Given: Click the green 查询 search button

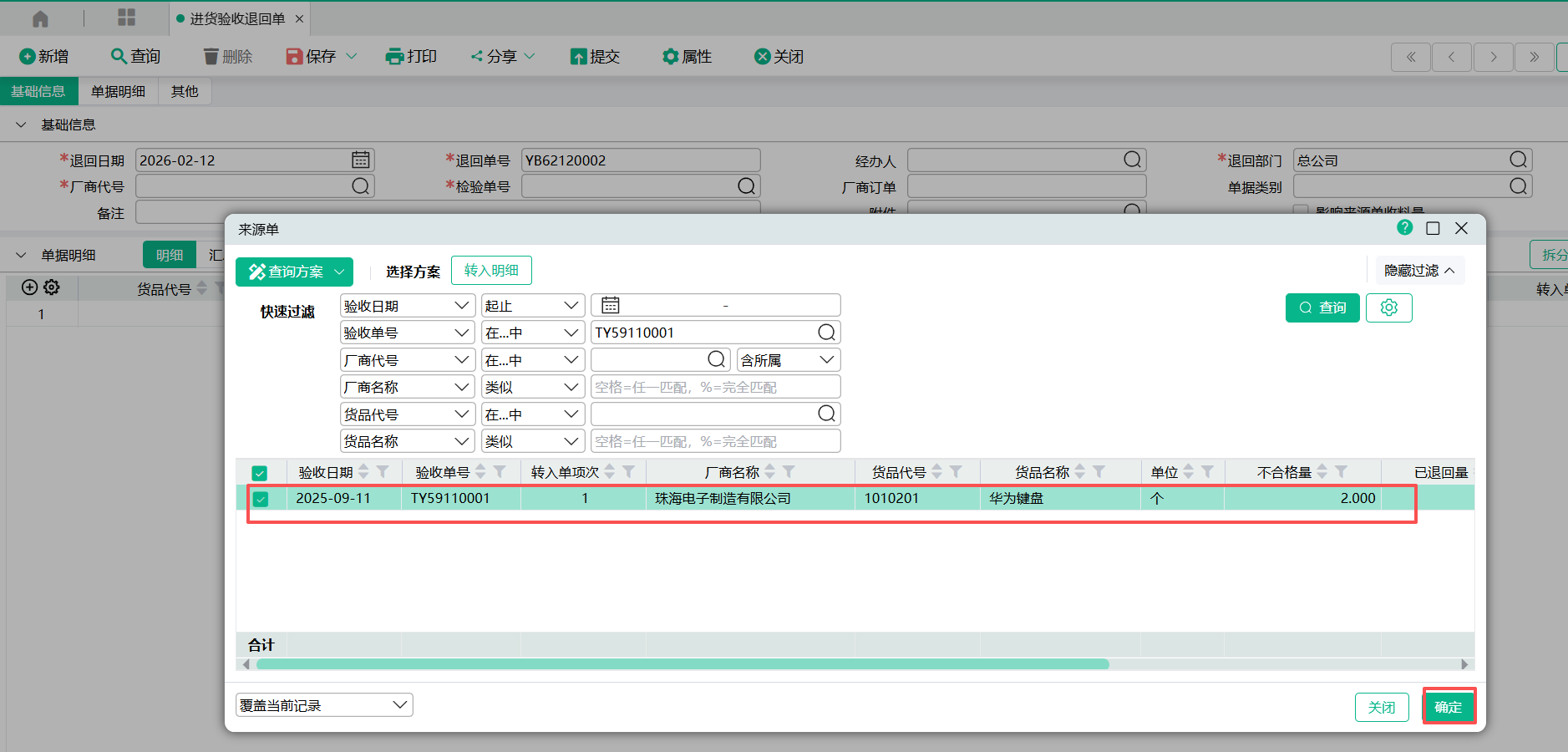Looking at the screenshot, I should [x=1322, y=307].
